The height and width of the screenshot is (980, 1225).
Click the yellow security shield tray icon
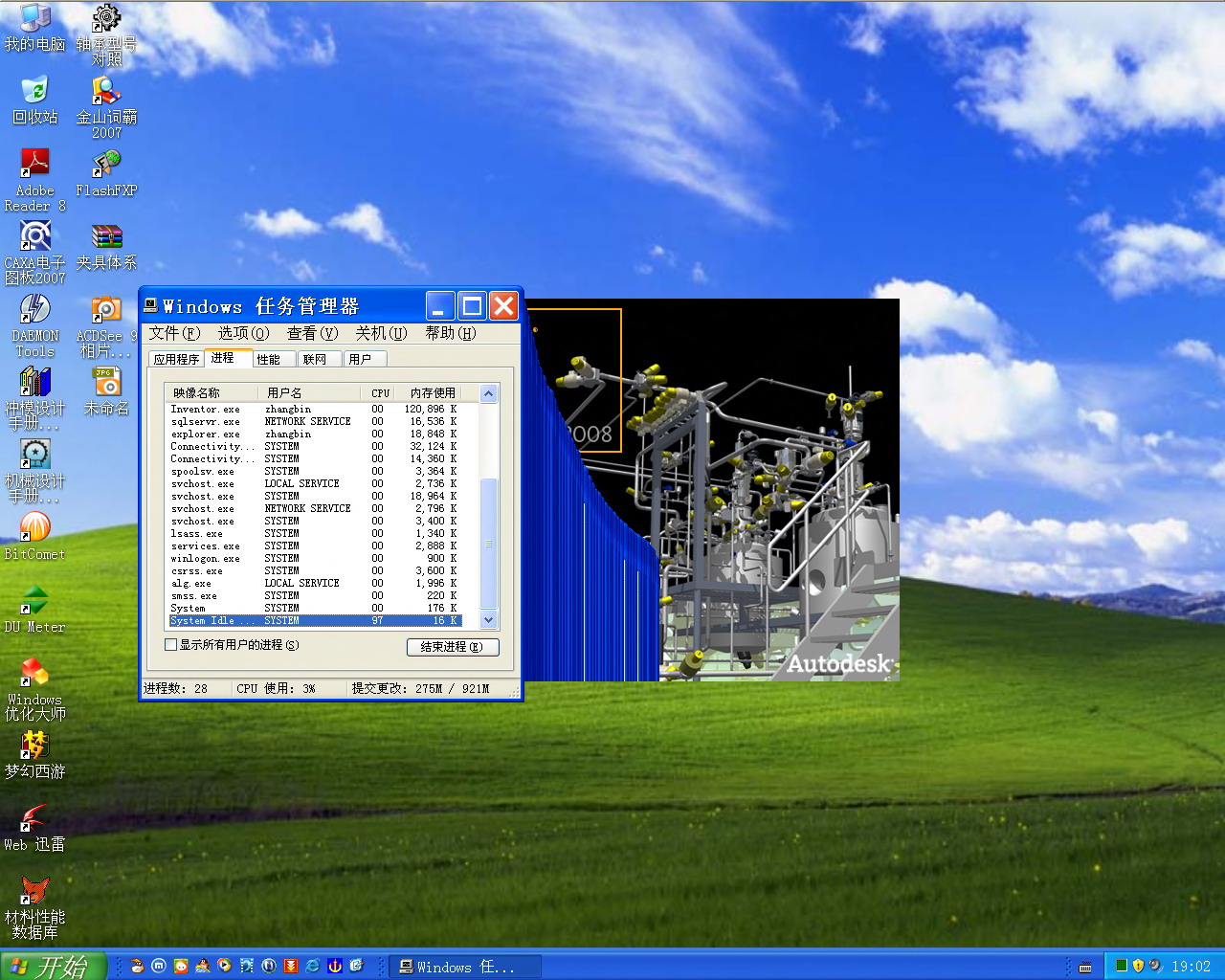[1139, 966]
